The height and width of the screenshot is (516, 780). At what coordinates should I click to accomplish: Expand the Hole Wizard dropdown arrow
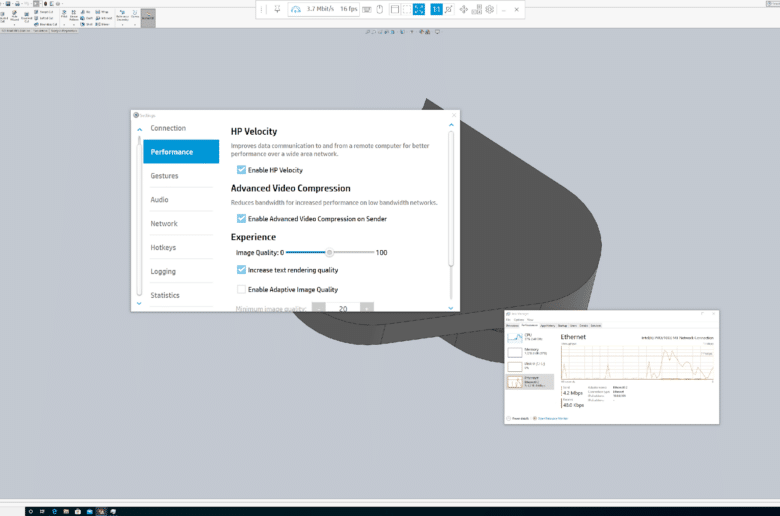point(14,25)
